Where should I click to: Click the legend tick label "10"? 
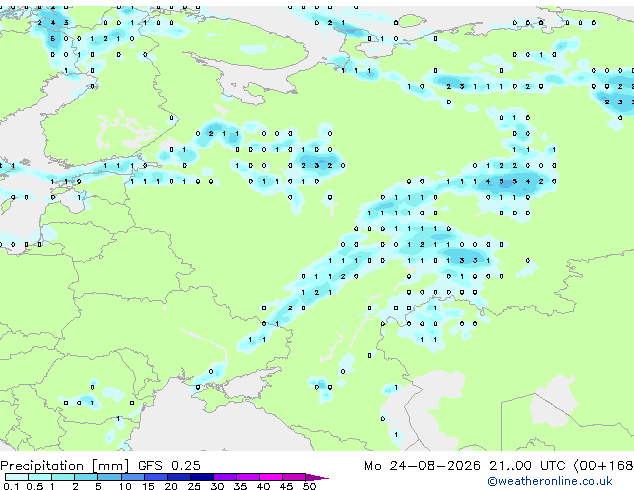pos(125,486)
